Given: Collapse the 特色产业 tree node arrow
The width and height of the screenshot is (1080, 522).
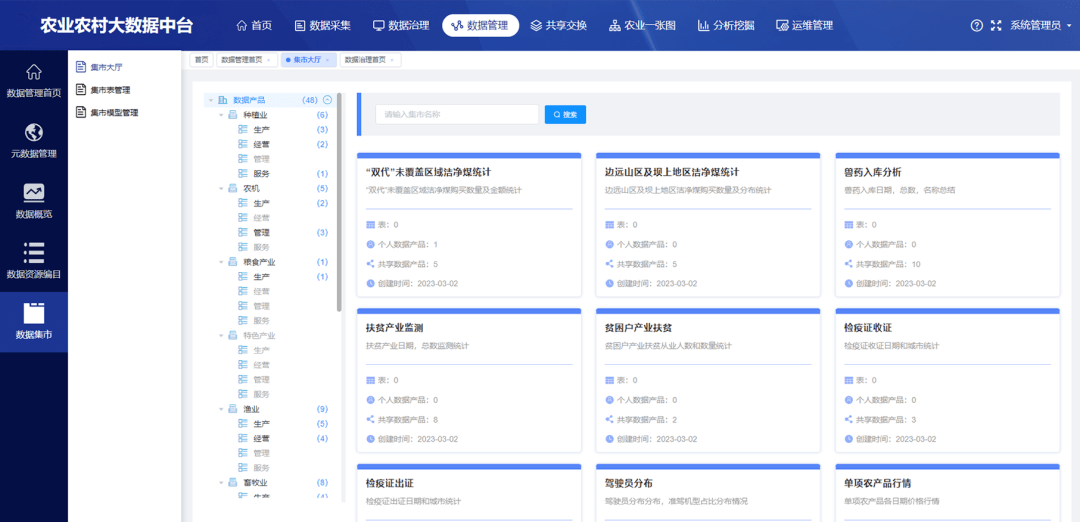Looking at the screenshot, I should [x=221, y=336].
